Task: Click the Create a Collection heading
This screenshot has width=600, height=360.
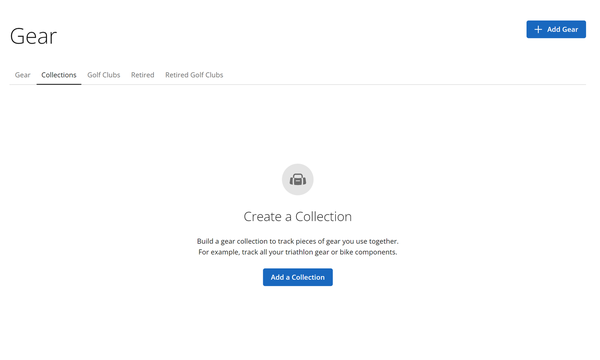Action: [x=298, y=217]
